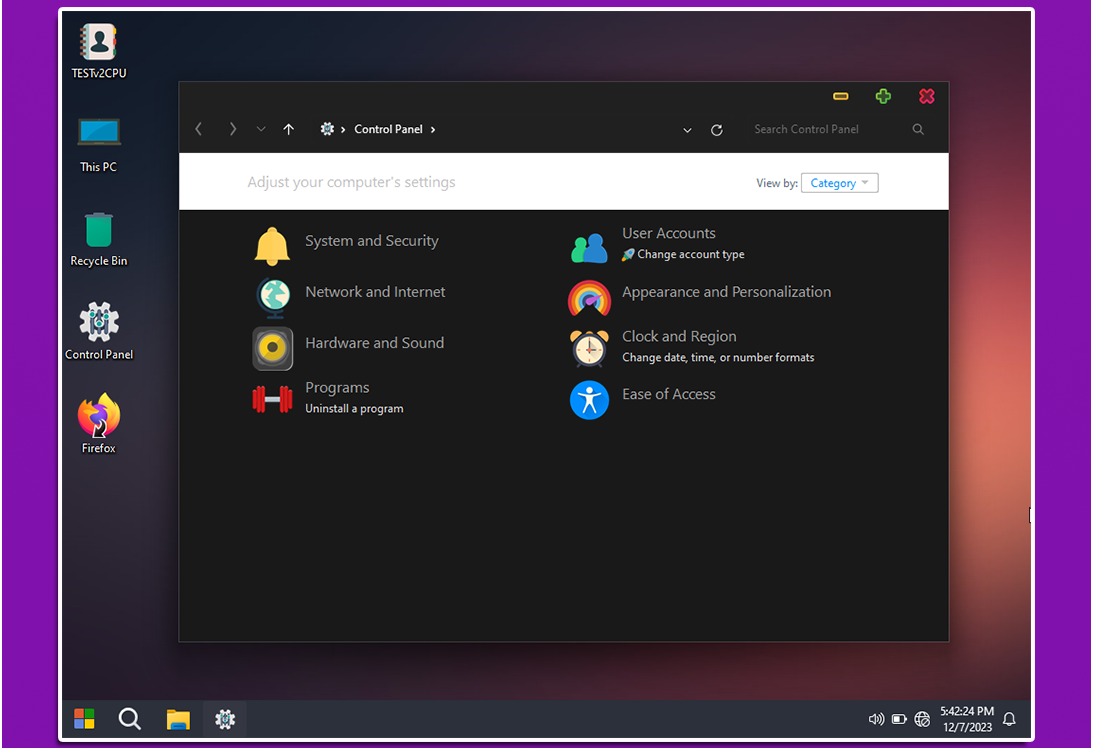Image resolution: width=1099 pixels, height=748 pixels.
Task: Click the Control Panel breadcrumb in address bar
Action: pyautogui.click(x=388, y=129)
